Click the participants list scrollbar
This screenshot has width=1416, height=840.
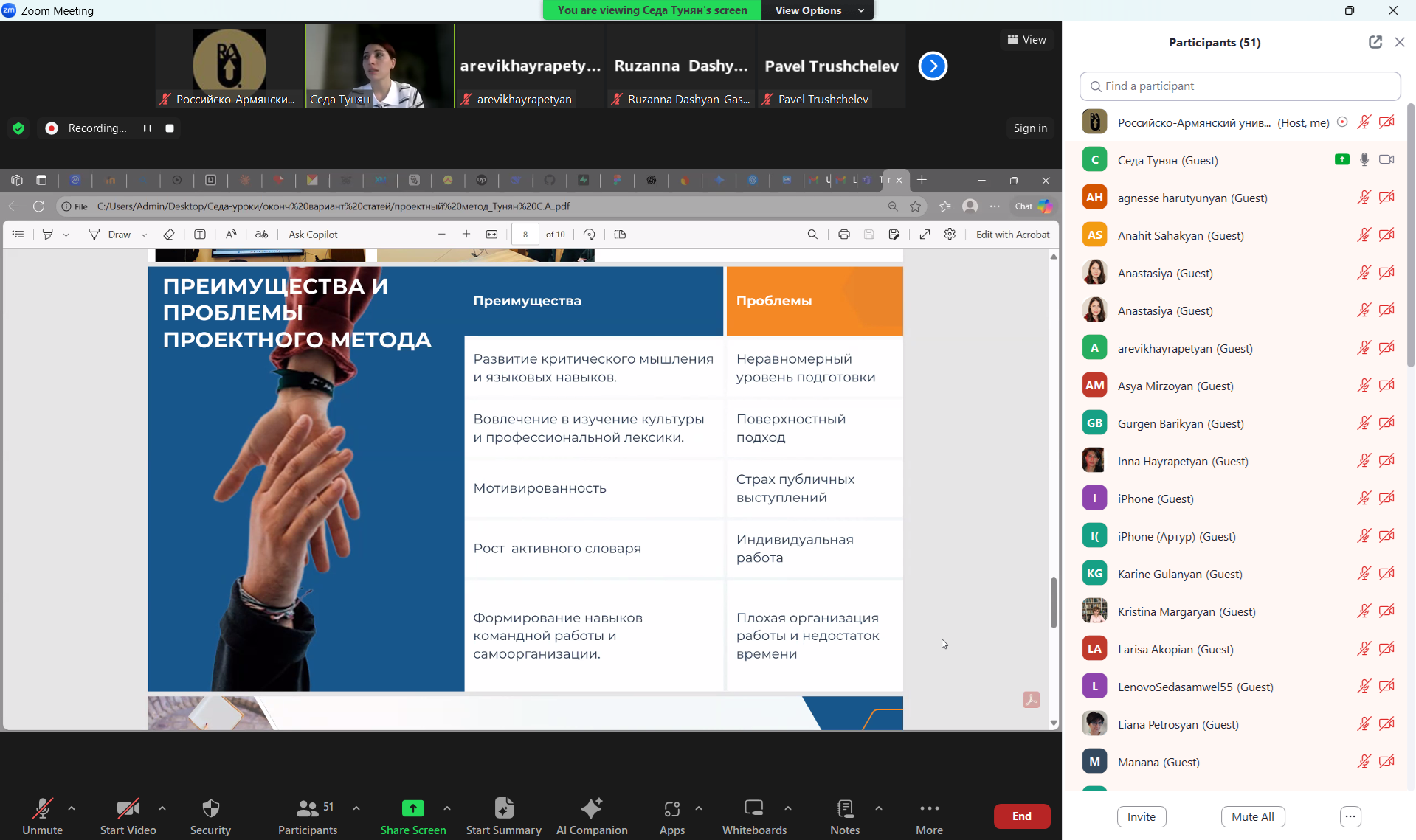[1410, 236]
